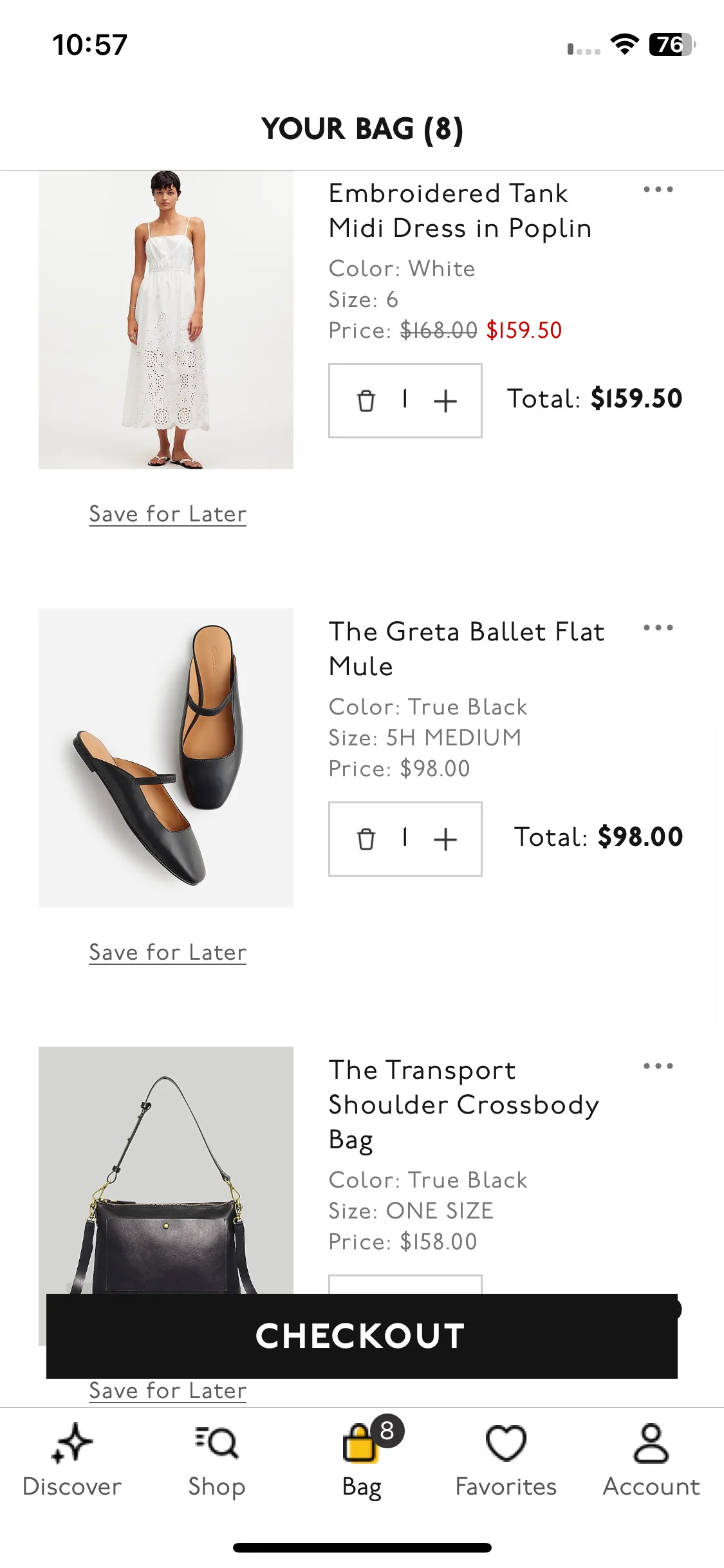Save the Transport Crossbody Bag for later
724x1568 pixels.
(x=167, y=1390)
